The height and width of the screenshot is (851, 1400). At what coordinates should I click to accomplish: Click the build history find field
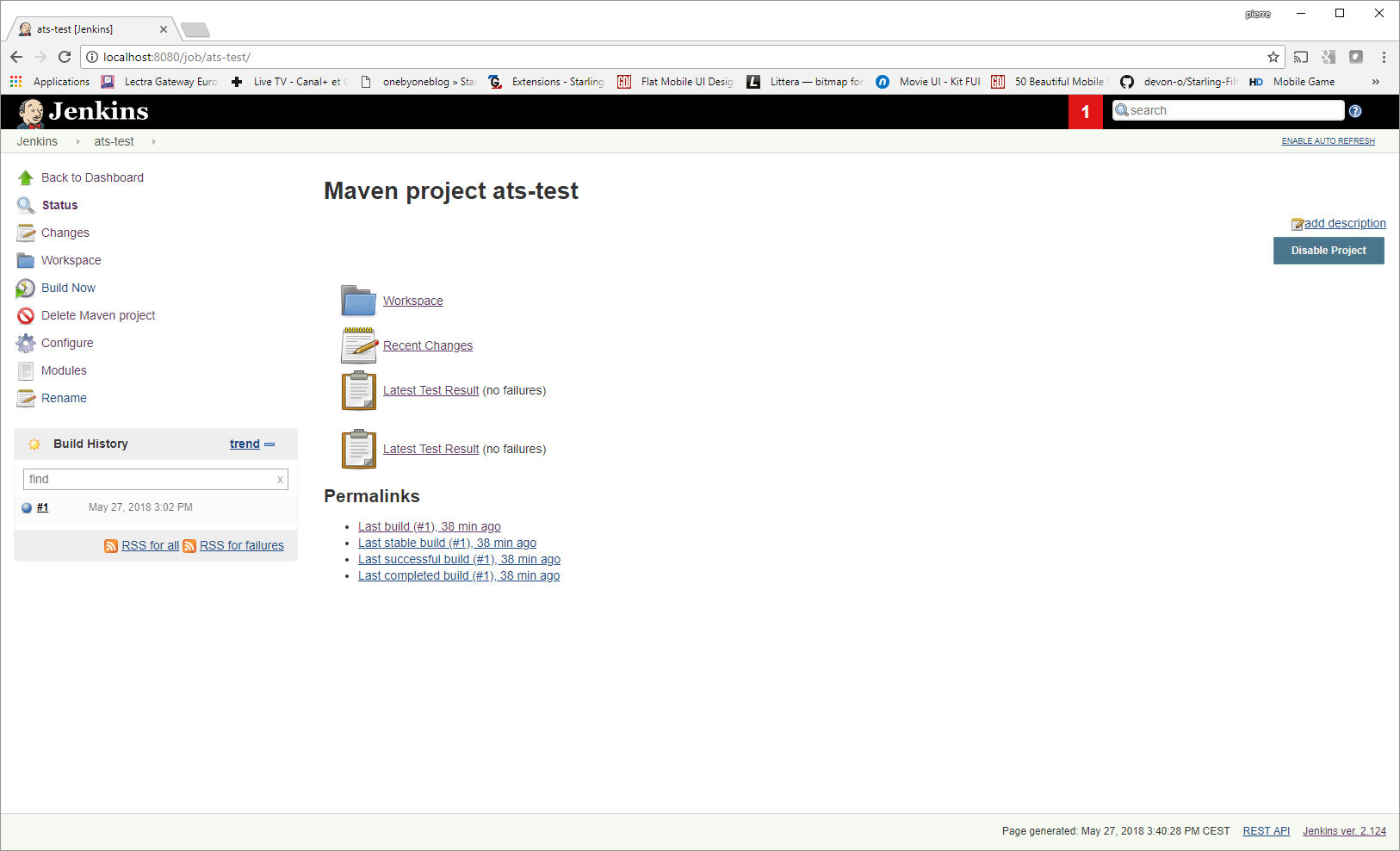155,479
